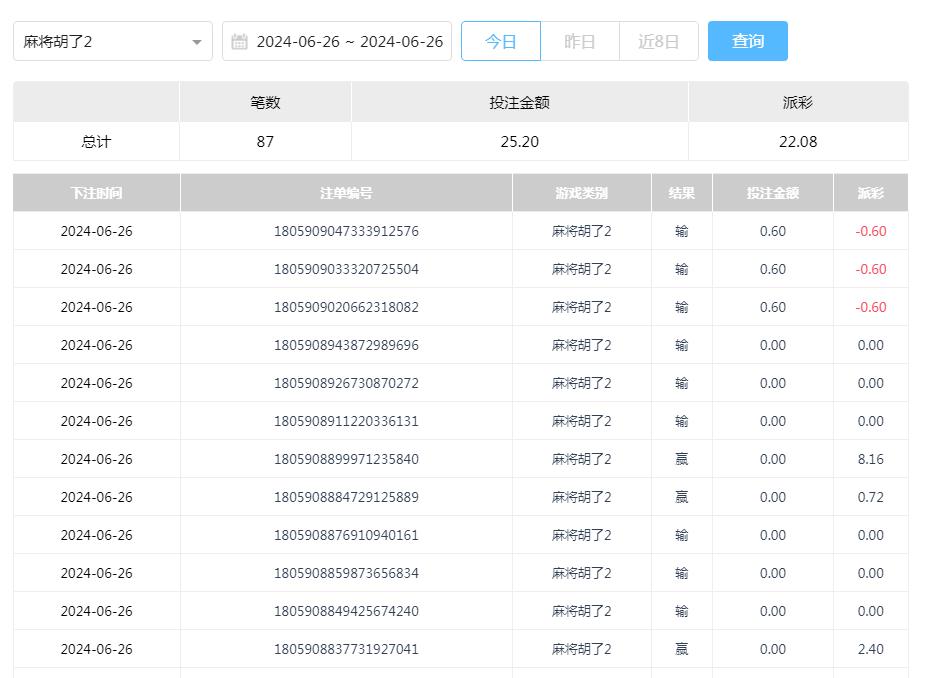Select the 今日 date filter
This screenshot has width=944, height=678.
[x=501, y=42]
